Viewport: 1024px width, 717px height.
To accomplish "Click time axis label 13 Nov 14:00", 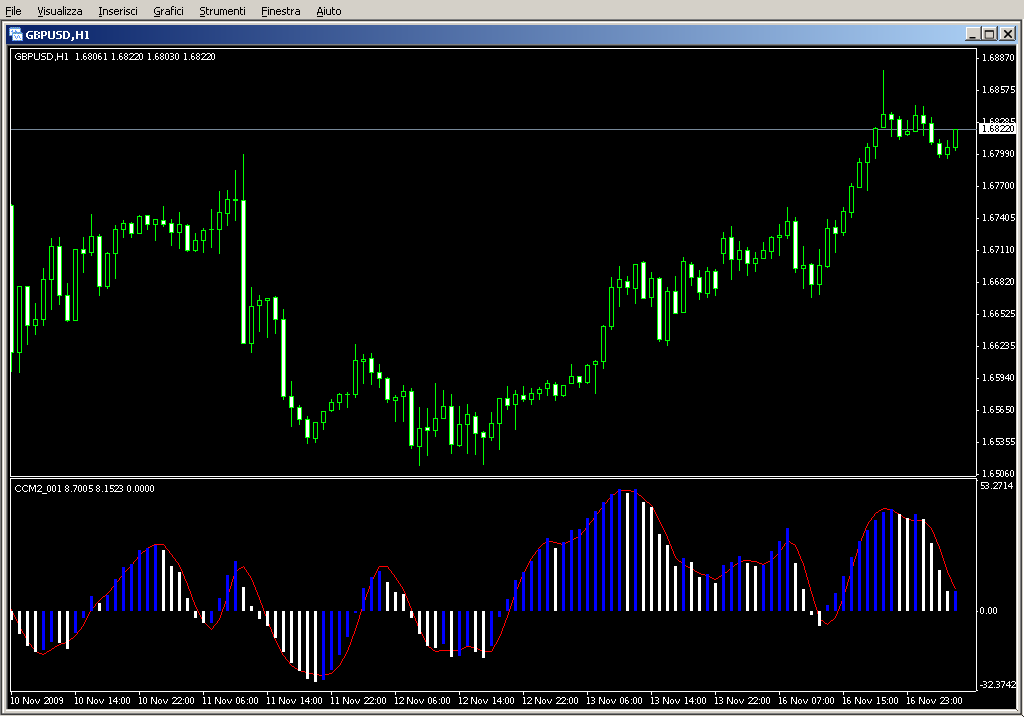I will pyautogui.click(x=678, y=701).
